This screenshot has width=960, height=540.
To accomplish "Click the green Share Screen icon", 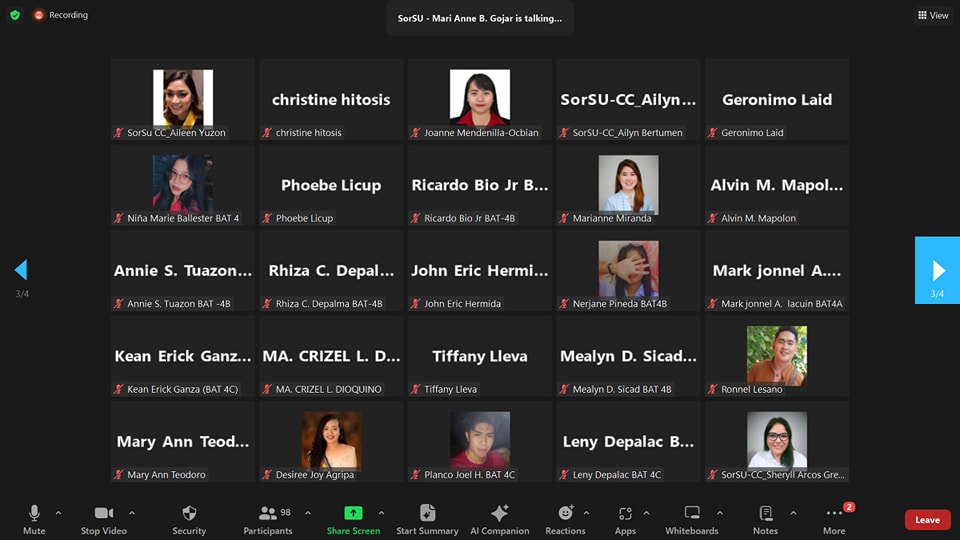I will tap(353, 513).
